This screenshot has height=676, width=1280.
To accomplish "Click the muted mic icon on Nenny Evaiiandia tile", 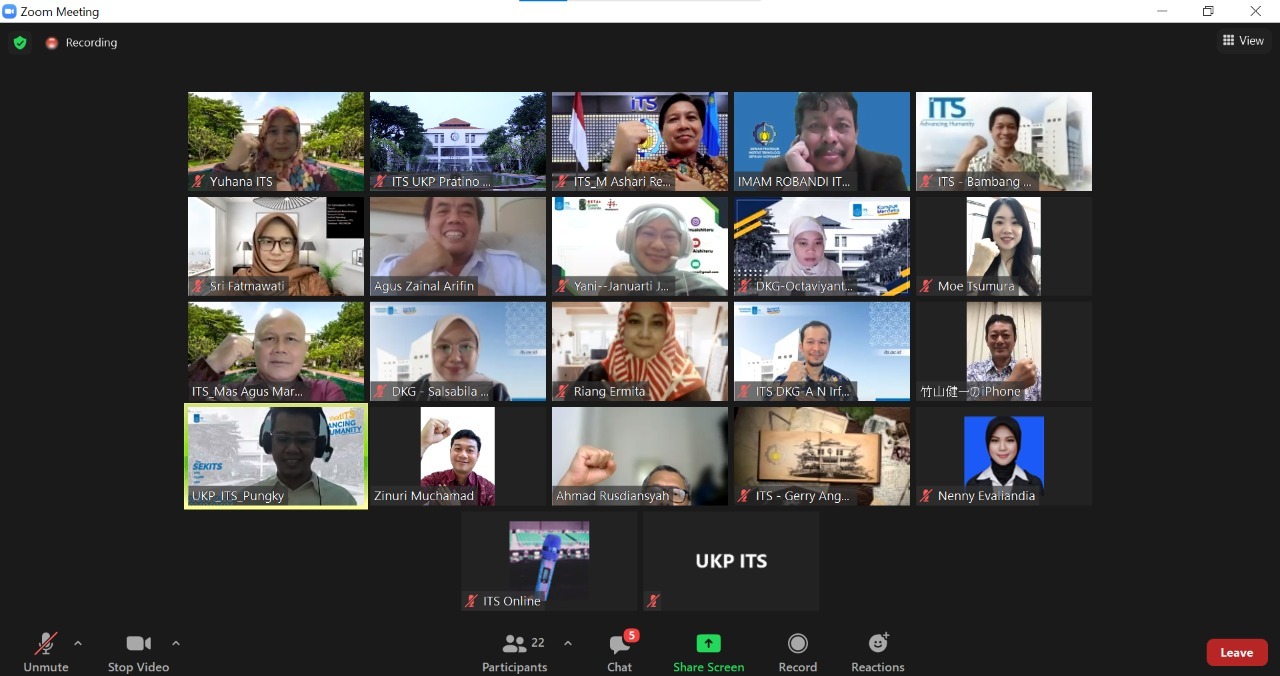I will (925, 495).
